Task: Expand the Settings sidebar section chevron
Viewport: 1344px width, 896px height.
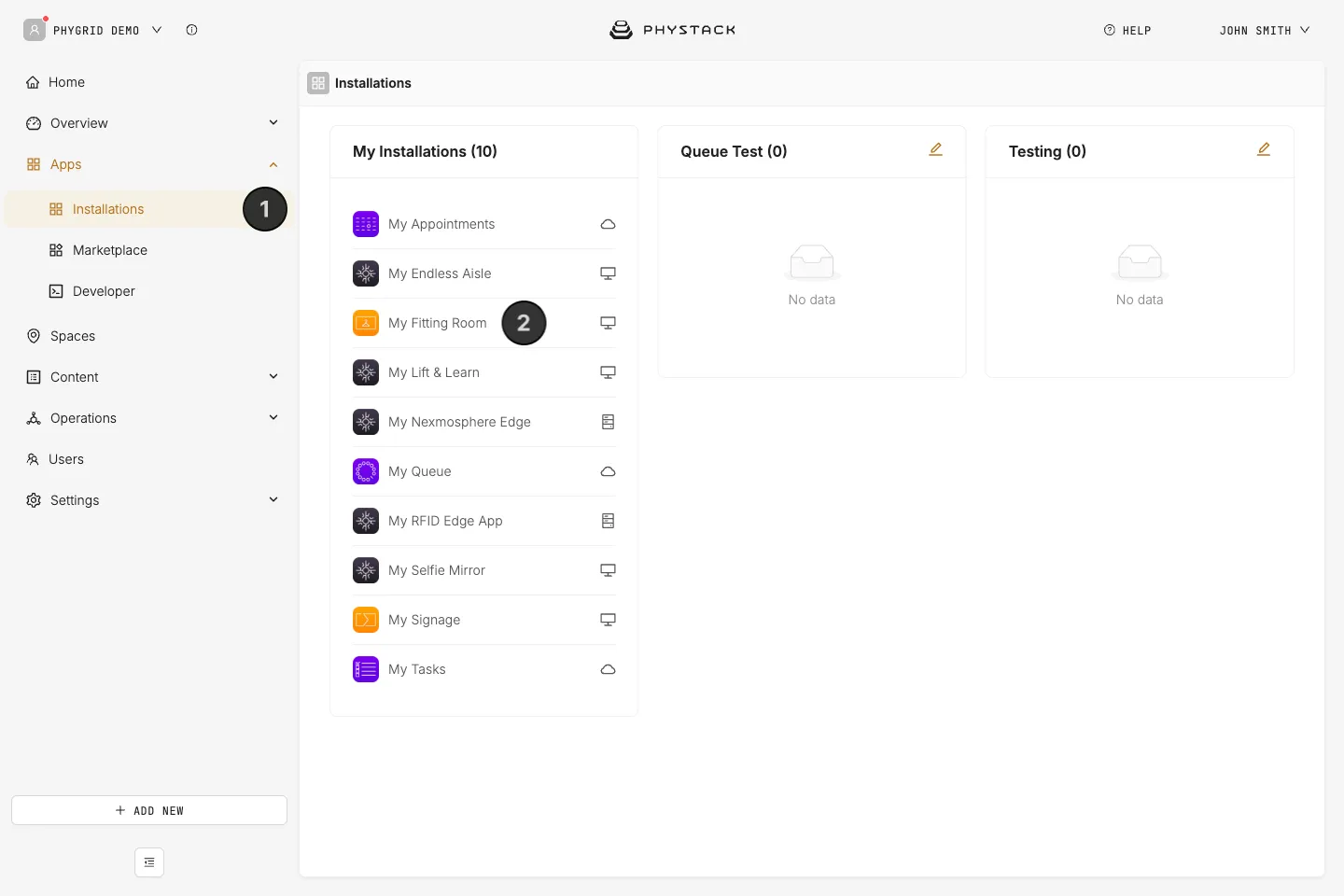Action: click(x=273, y=499)
